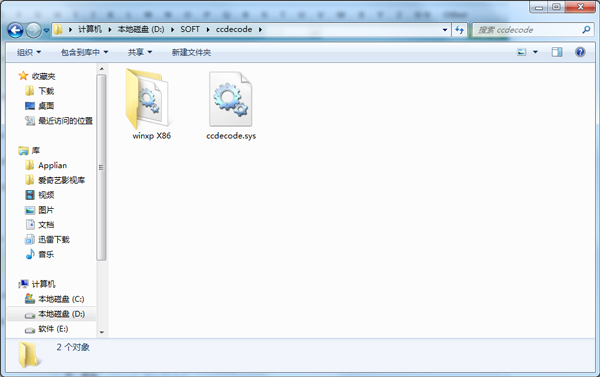600x377 pixels.
Task: Open the view options dropdown arrow
Action: [535, 52]
